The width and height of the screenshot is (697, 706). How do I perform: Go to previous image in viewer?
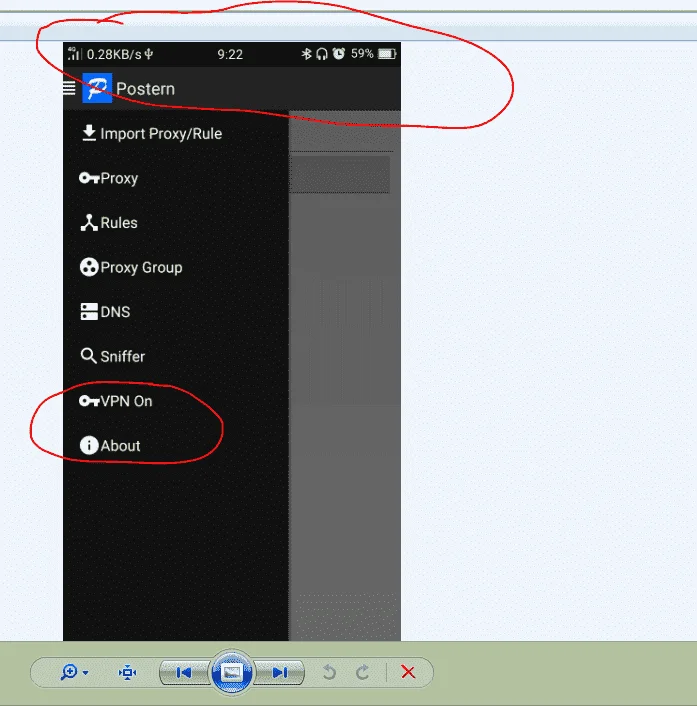[x=185, y=672]
